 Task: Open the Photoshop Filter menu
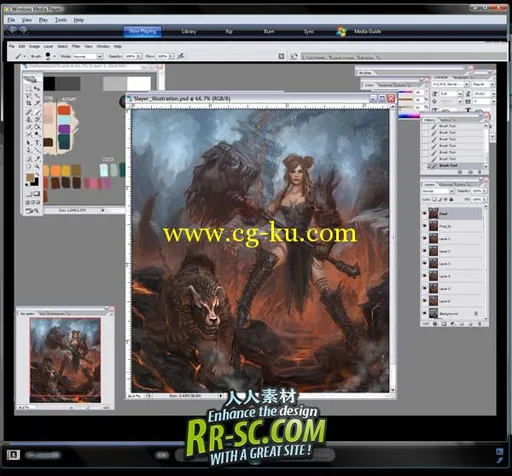(x=76, y=46)
